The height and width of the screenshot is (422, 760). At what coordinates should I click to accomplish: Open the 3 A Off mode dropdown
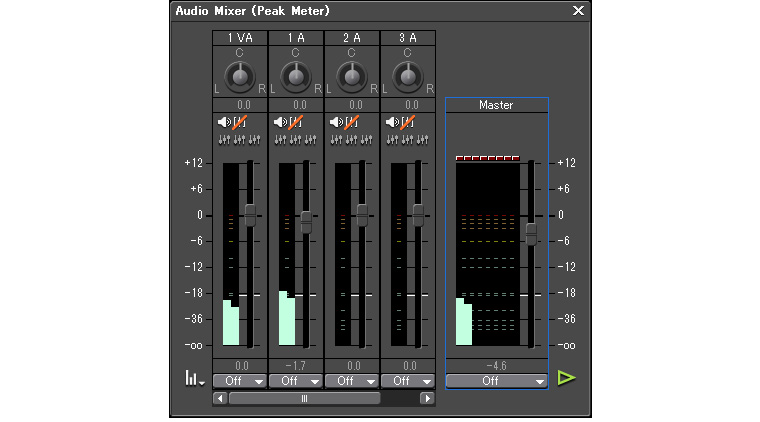(408, 381)
